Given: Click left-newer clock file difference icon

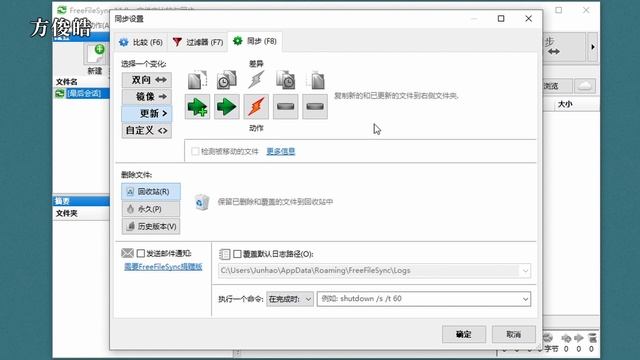Looking at the screenshot, I should [227, 80].
